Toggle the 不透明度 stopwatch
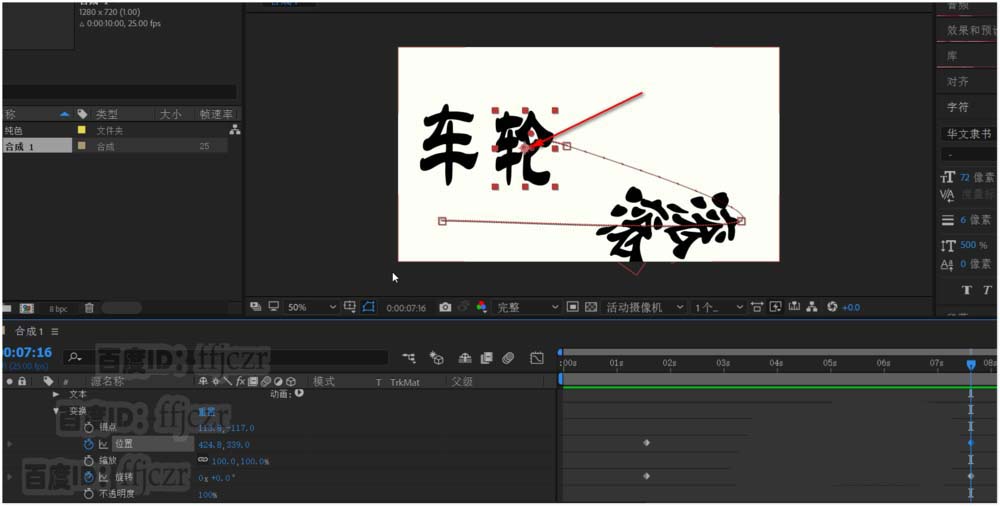This screenshot has height=506, width=1000. click(89, 494)
